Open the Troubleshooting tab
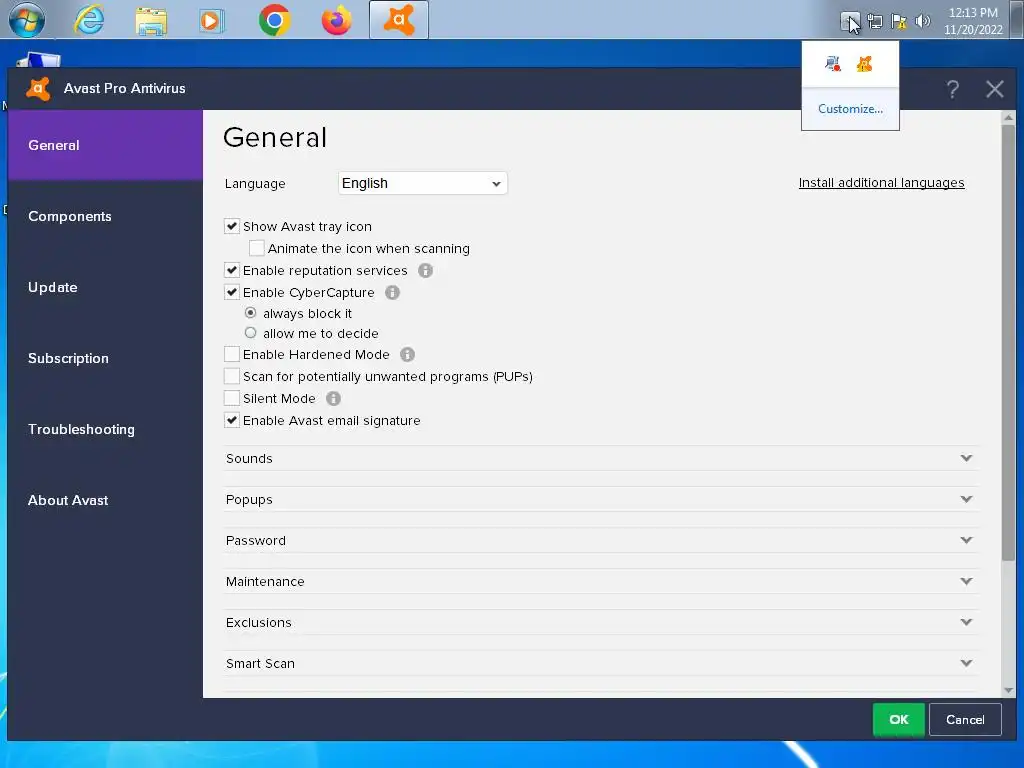Image resolution: width=1024 pixels, height=768 pixels. pos(105,429)
